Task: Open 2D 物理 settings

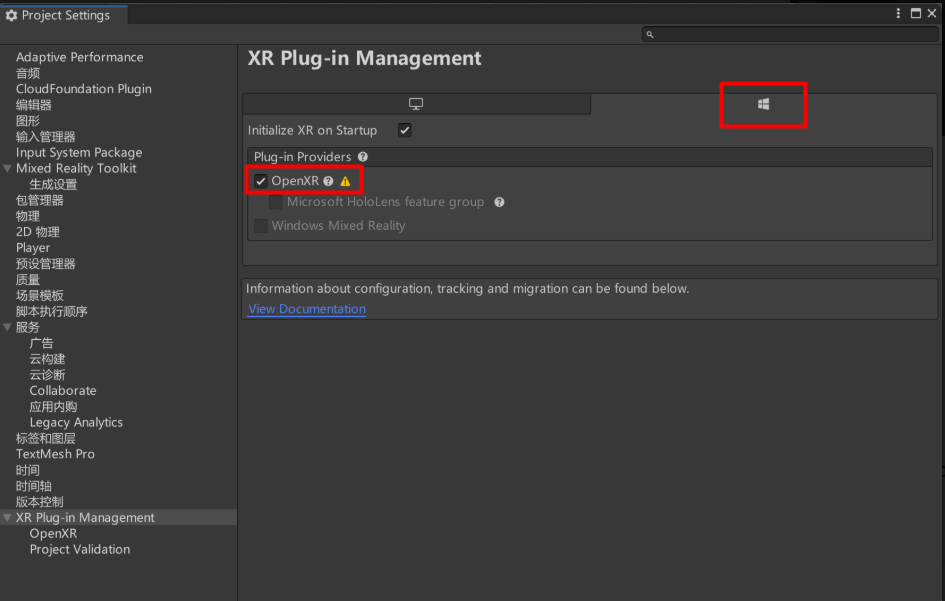Action: click(37, 232)
